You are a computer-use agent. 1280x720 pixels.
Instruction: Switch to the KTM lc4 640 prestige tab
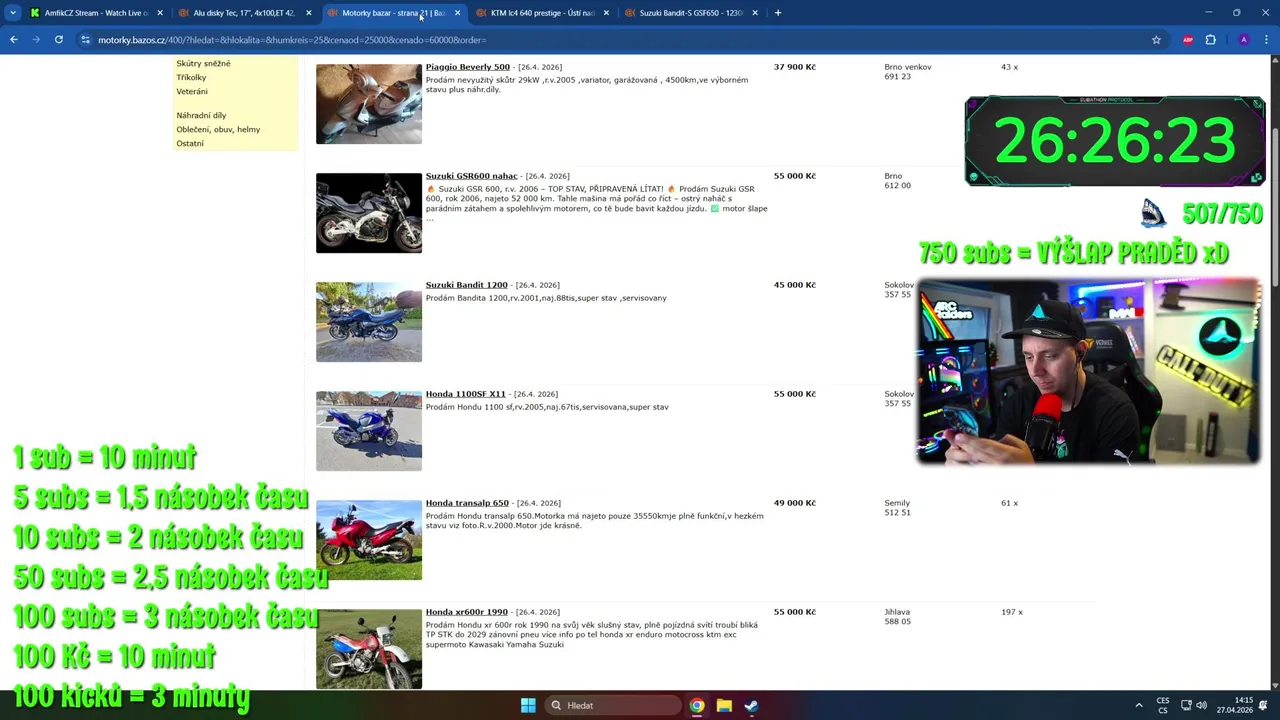[542, 13]
